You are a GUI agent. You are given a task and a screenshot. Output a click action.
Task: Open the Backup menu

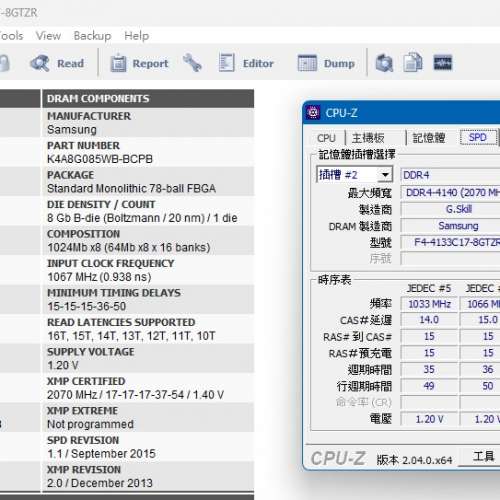click(x=92, y=36)
